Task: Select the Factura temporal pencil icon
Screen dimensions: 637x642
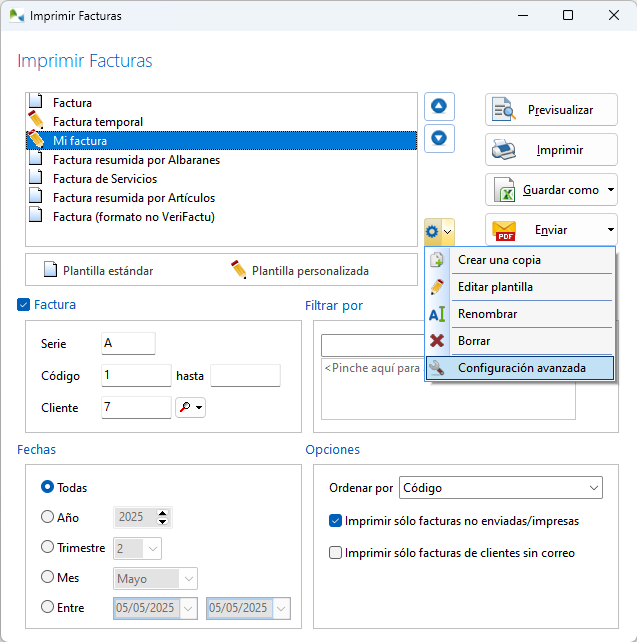Action: [x=36, y=121]
